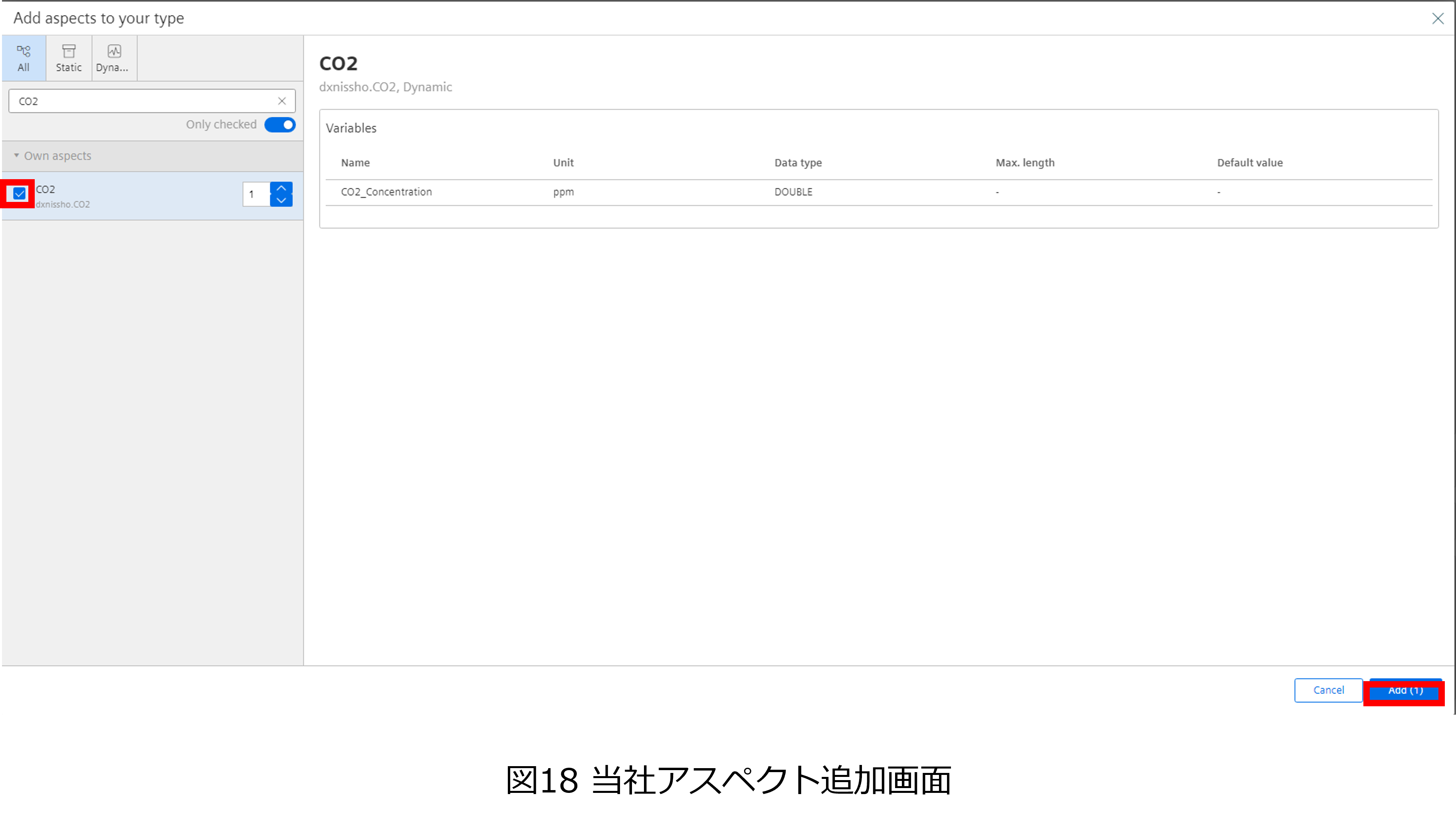Uncheck the CO2 aspect checkbox
Image resolution: width=1456 pixels, height=824 pixels.
pos(19,194)
